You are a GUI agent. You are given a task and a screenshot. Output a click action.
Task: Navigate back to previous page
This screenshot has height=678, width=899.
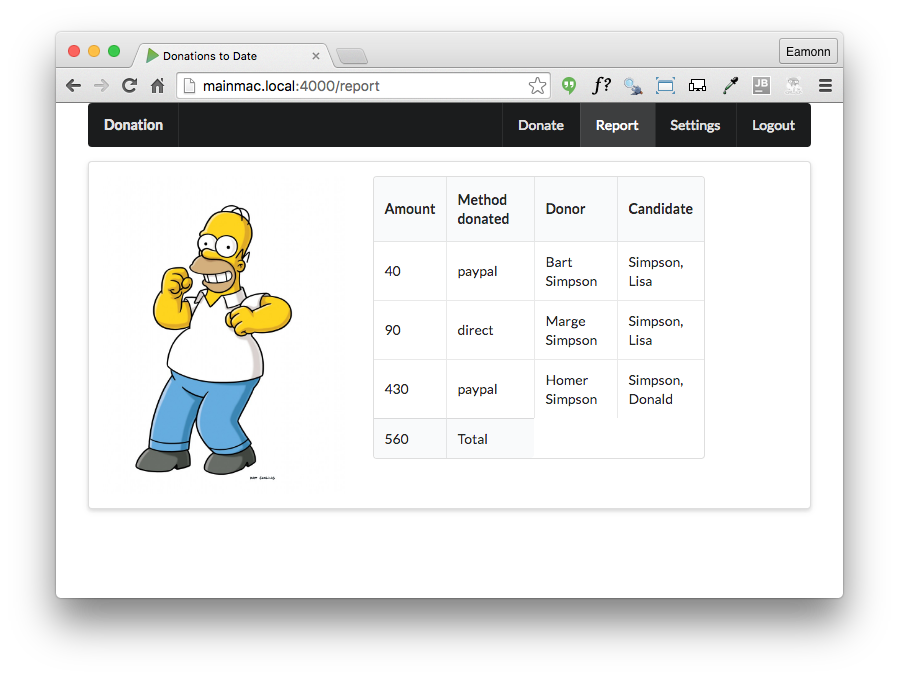(73, 86)
